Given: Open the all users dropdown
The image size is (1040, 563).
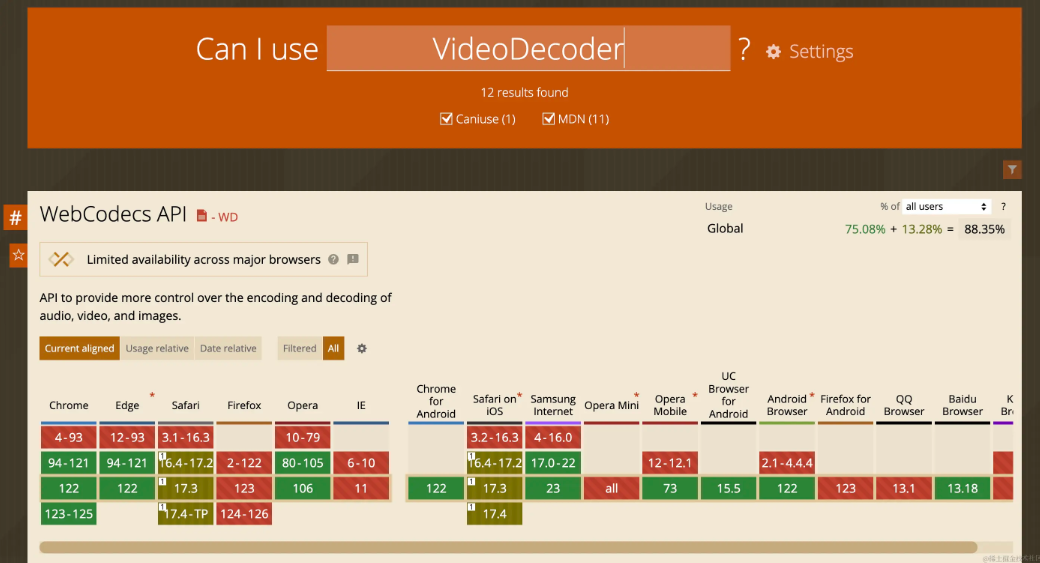Looking at the screenshot, I should point(946,207).
